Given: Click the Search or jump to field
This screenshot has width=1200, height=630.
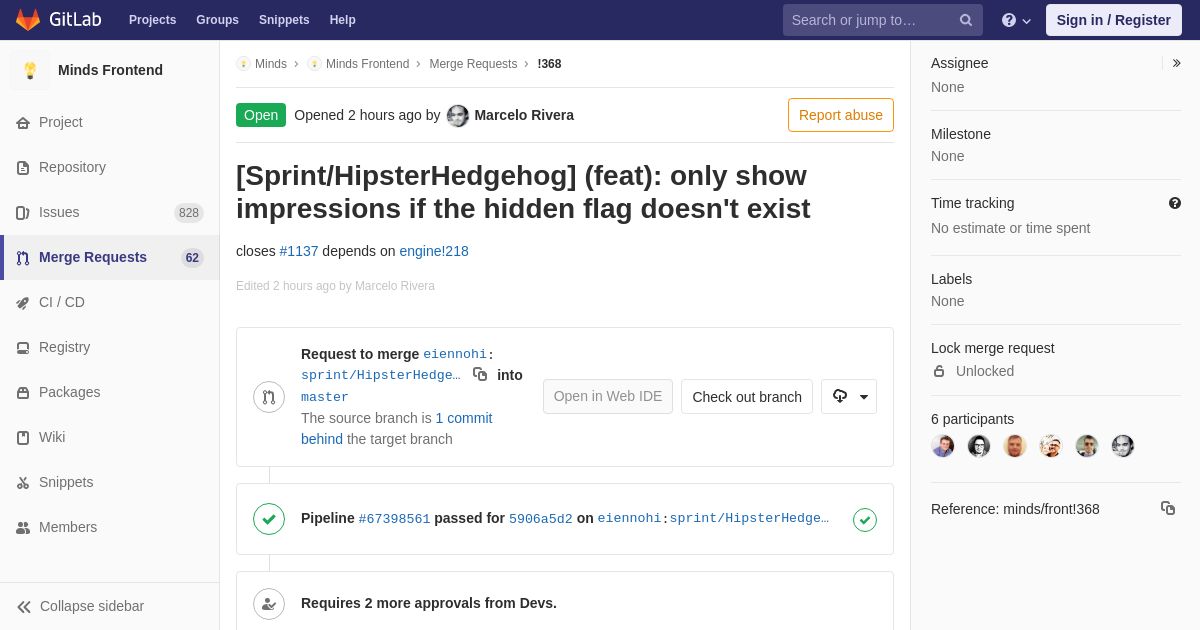Looking at the screenshot, I should point(883,20).
